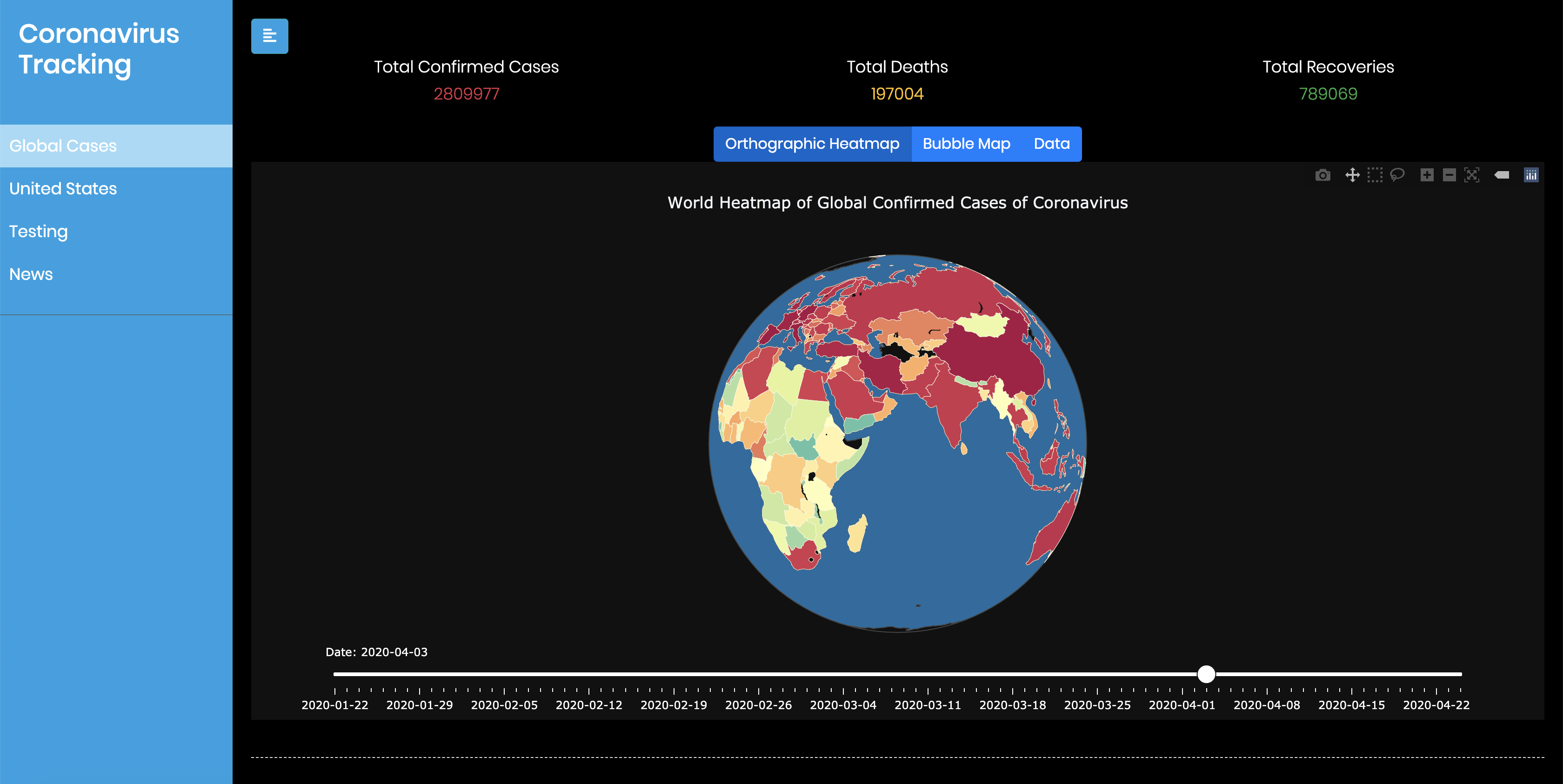The width and height of the screenshot is (1563, 784).
Task: Click the date slider handle
Action: pyautogui.click(x=1206, y=674)
